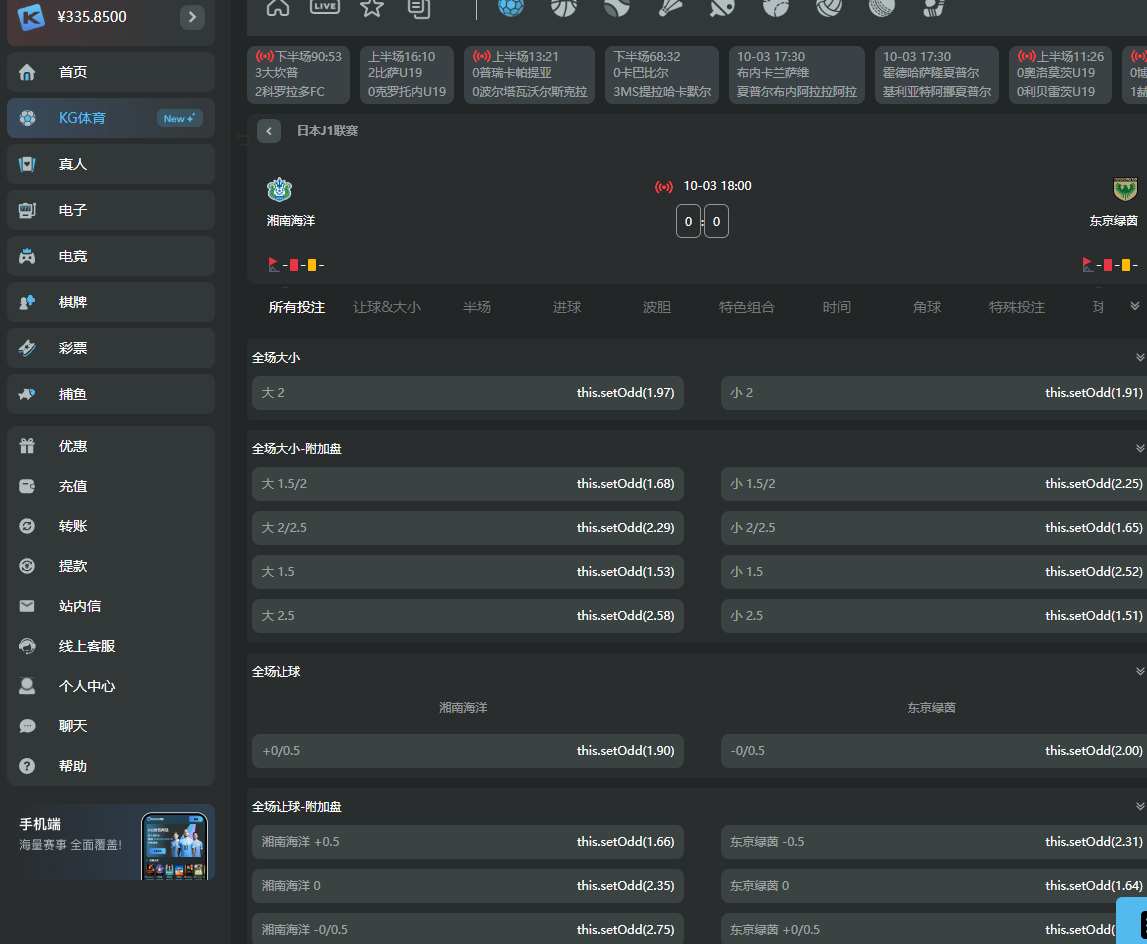The width and height of the screenshot is (1147, 944).
Task: Open 线上客服 customer service
Action: click(87, 646)
